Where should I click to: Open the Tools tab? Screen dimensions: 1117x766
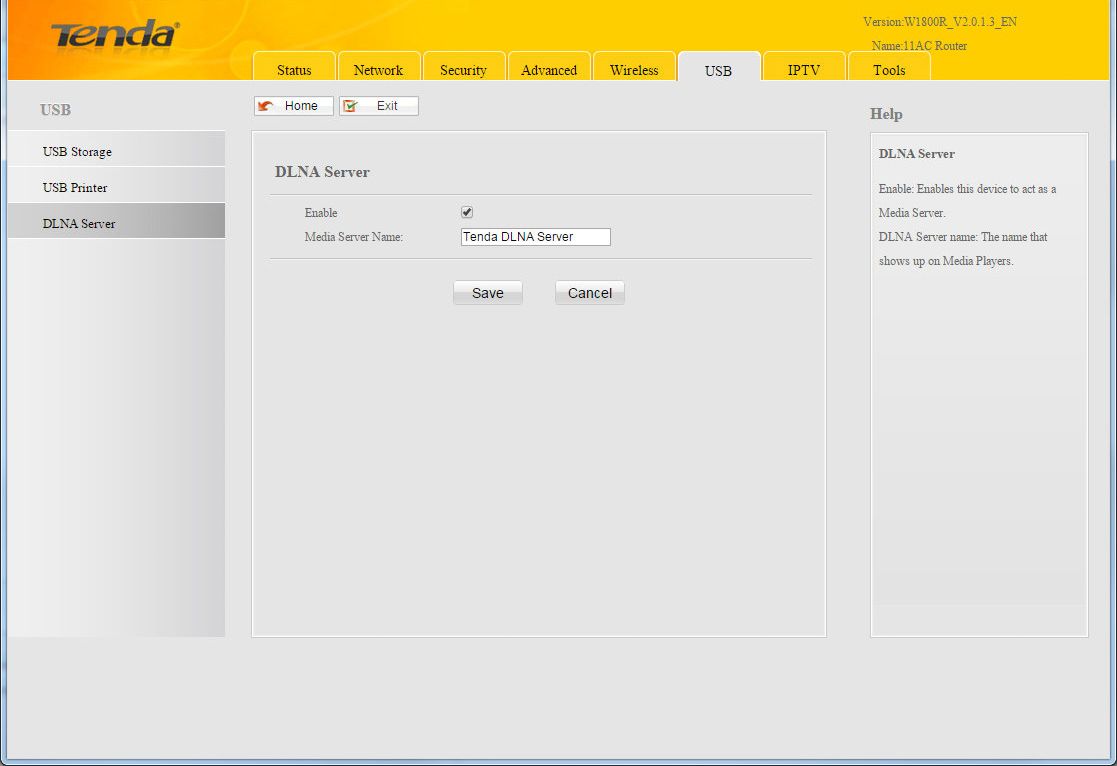coord(888,70)
